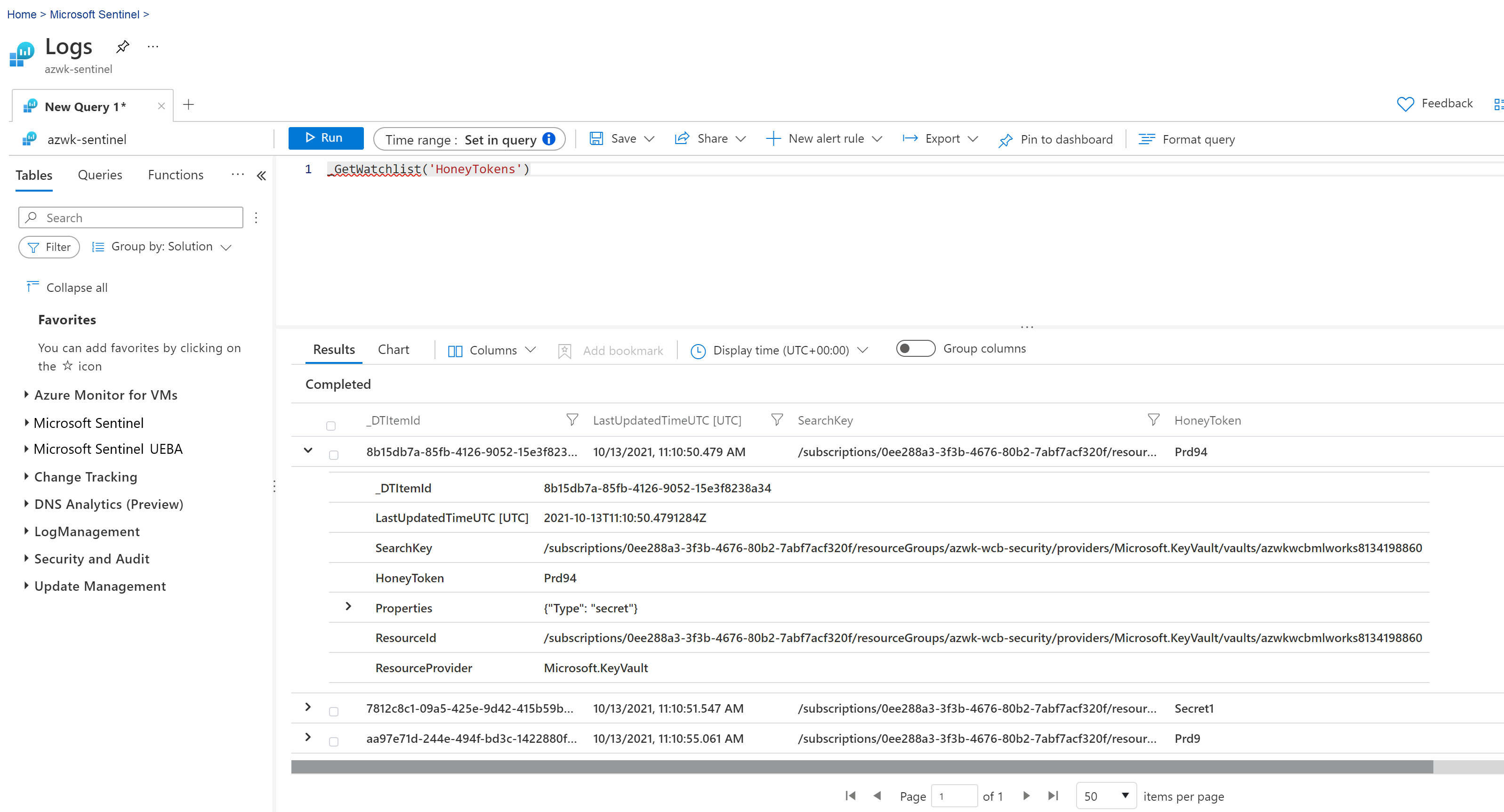The image size is (1504, 812).
Task: Expand the Properties field disclosure
Action: 348,608
